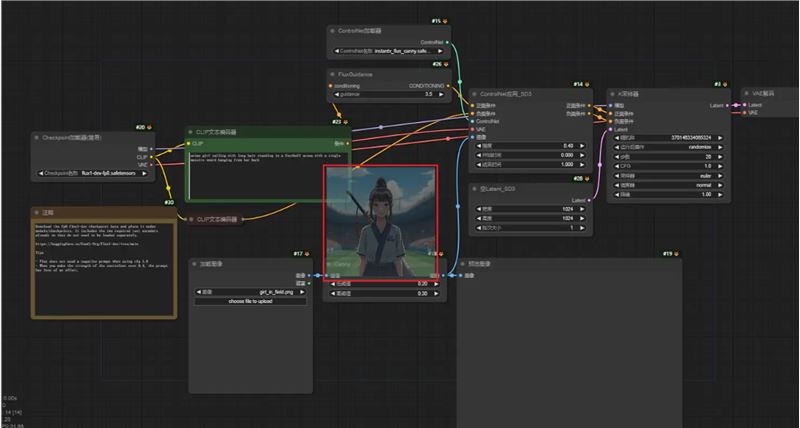
Task: Open the ControlNet name combo instantx_flux_canny
Action: click(x=389, y=52)
